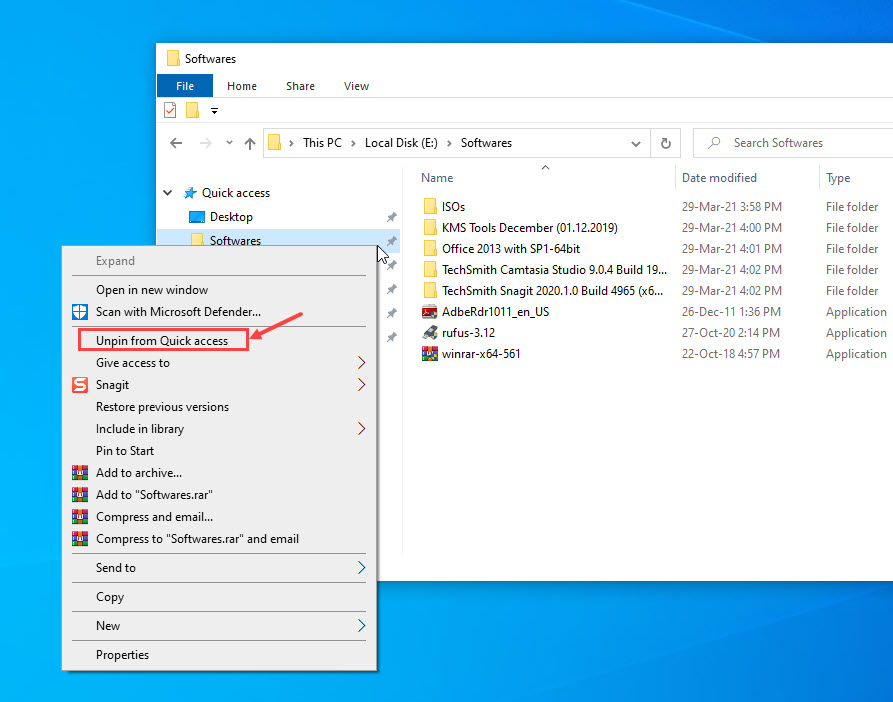Screen dimensions: 893x702
Task: Open the Recent locations dropdown arrow
Action: click(229, 143)
